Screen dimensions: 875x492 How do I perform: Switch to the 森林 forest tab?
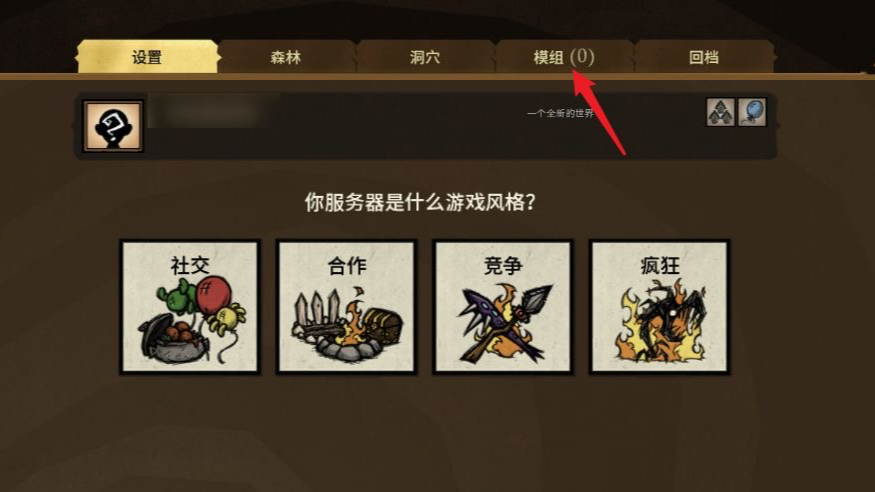286,57
